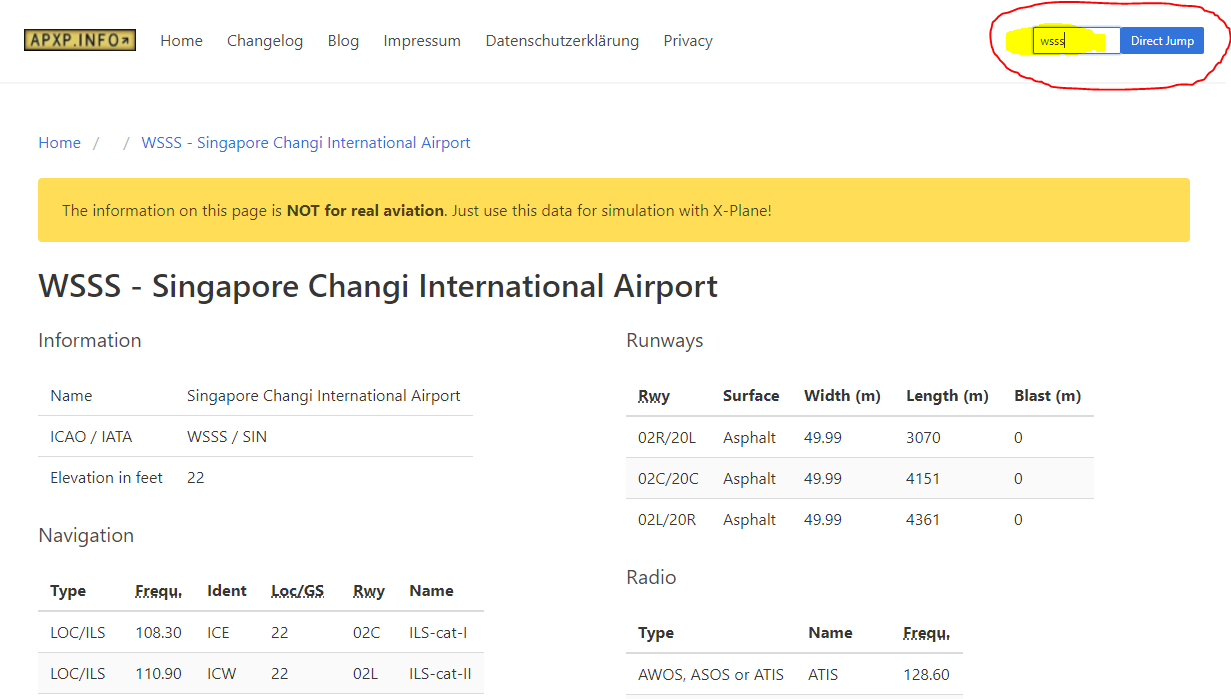Click the APXP.INFO logo

point(80,40)
